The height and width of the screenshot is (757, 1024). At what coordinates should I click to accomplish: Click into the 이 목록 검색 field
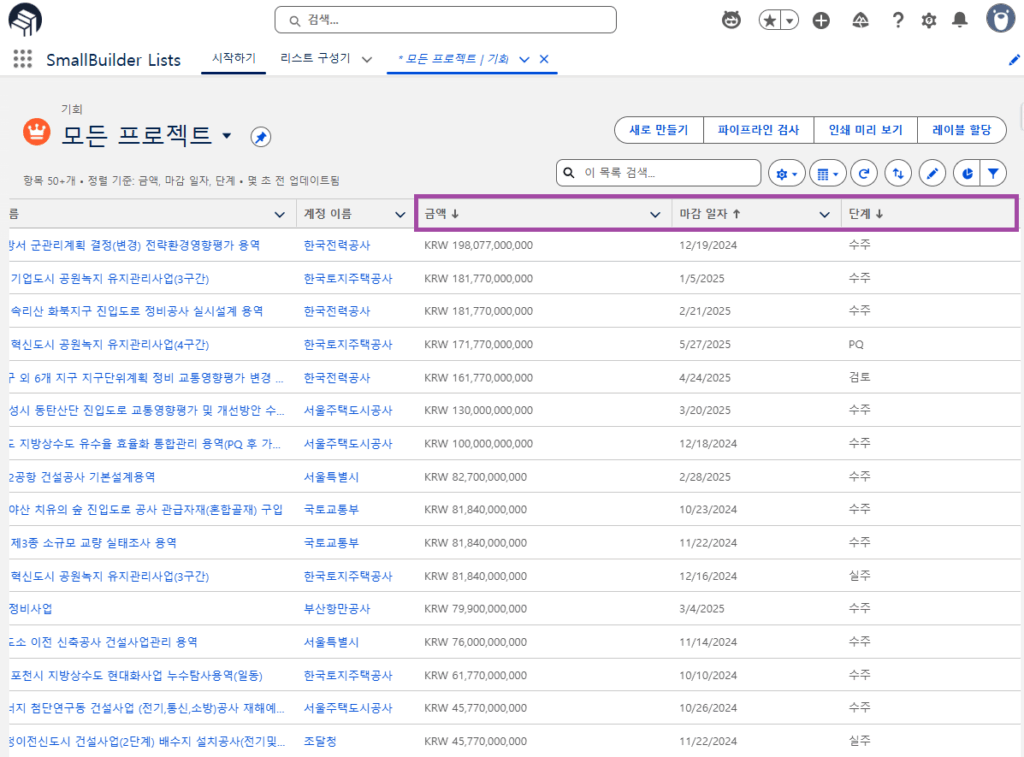(658, 173)
